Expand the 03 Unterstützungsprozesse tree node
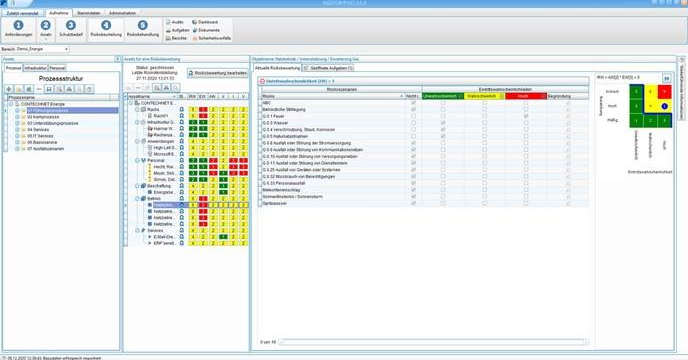This screenshot has height=360, width=688. tap(17, 123)
